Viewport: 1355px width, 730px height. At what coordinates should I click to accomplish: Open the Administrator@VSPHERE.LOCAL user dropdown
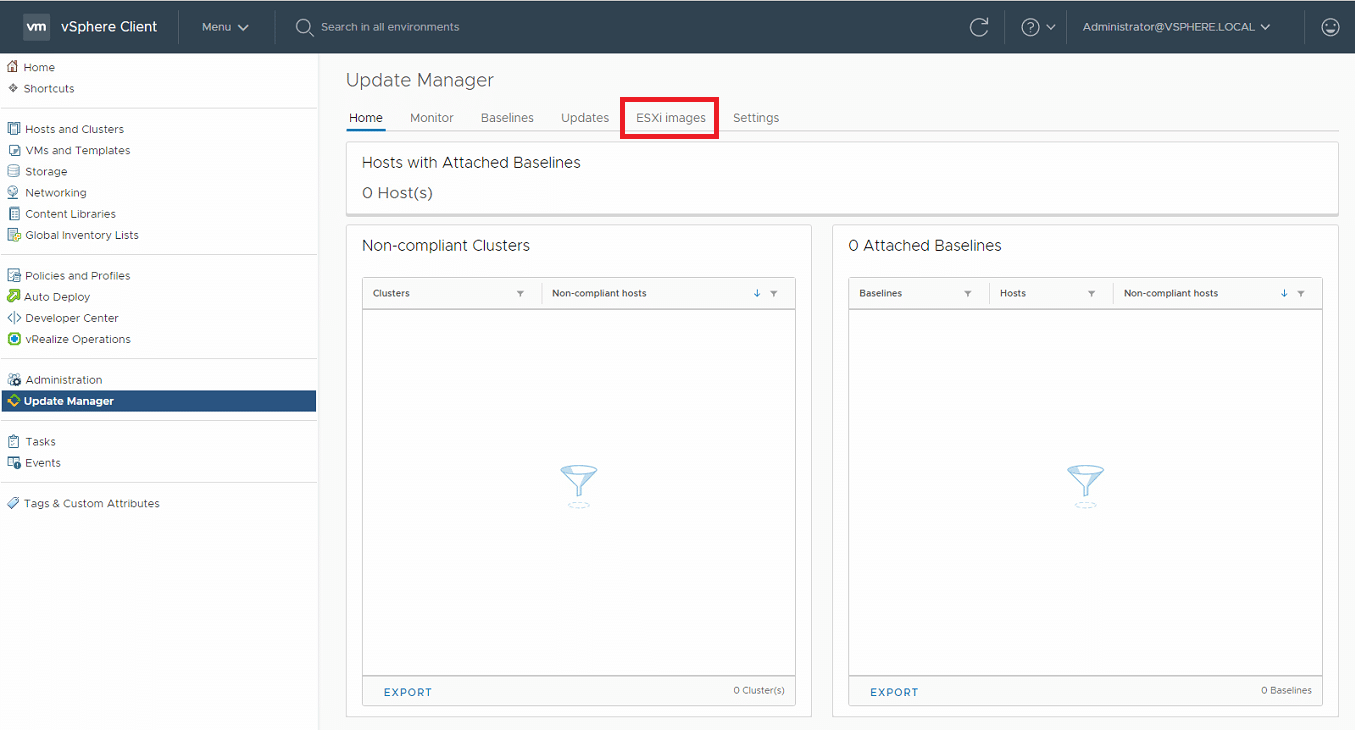pyautogui.click(x=1176, y=27)
